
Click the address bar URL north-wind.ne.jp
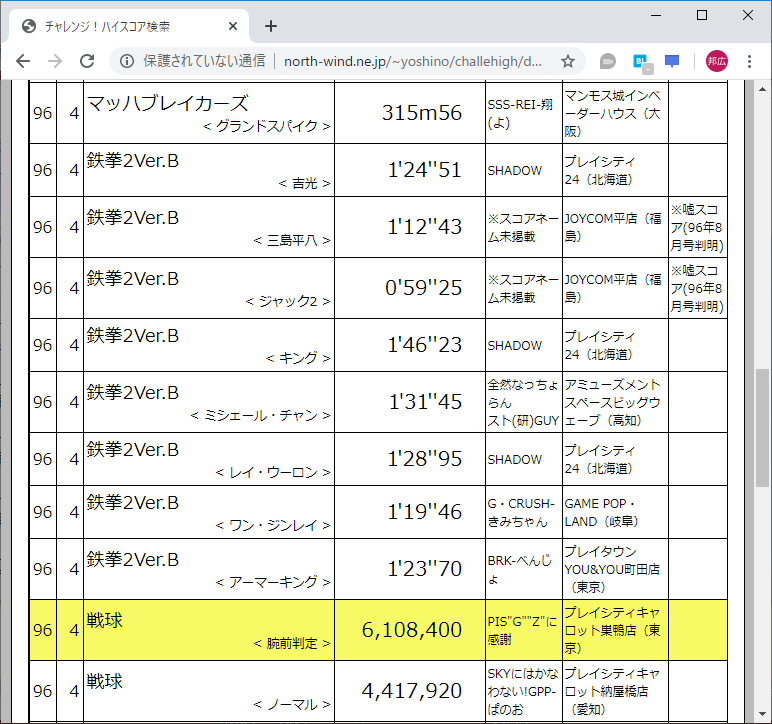(413, 61)
